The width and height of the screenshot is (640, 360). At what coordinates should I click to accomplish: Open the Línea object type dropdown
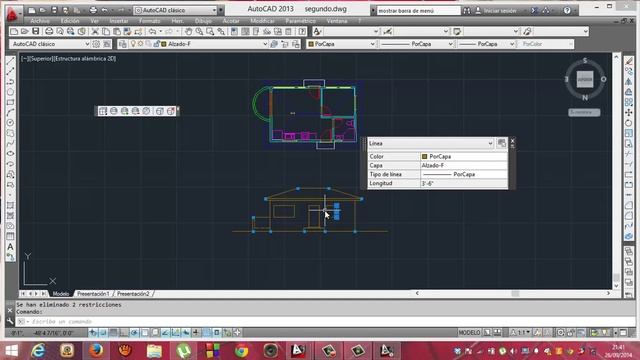click(x=490, y=143)
